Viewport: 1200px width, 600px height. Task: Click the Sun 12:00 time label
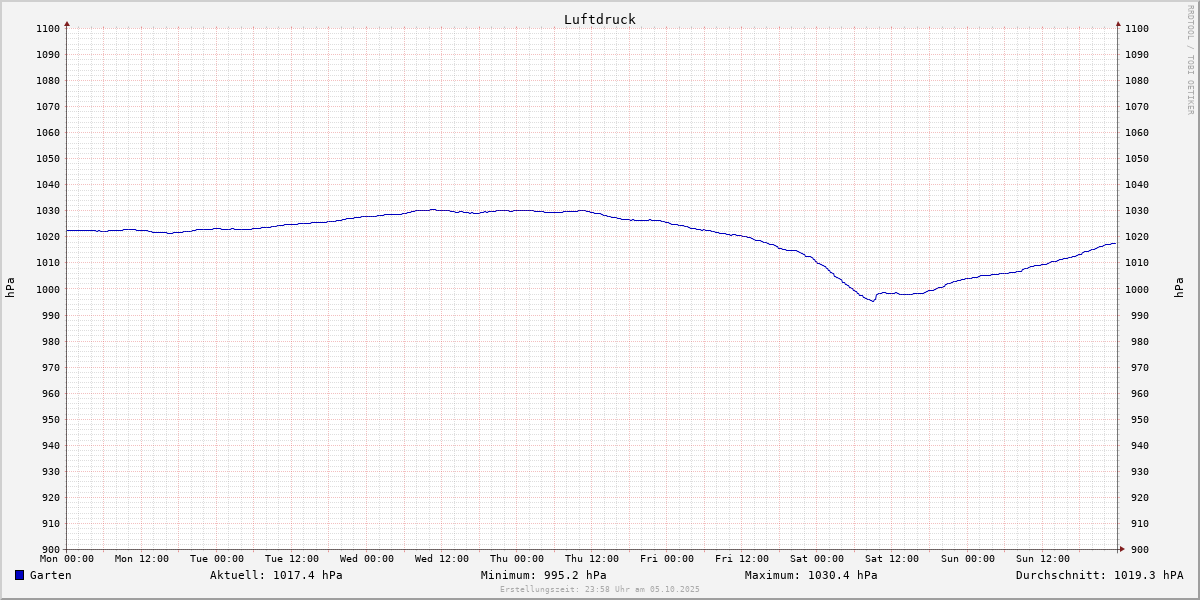[1042, 559]
